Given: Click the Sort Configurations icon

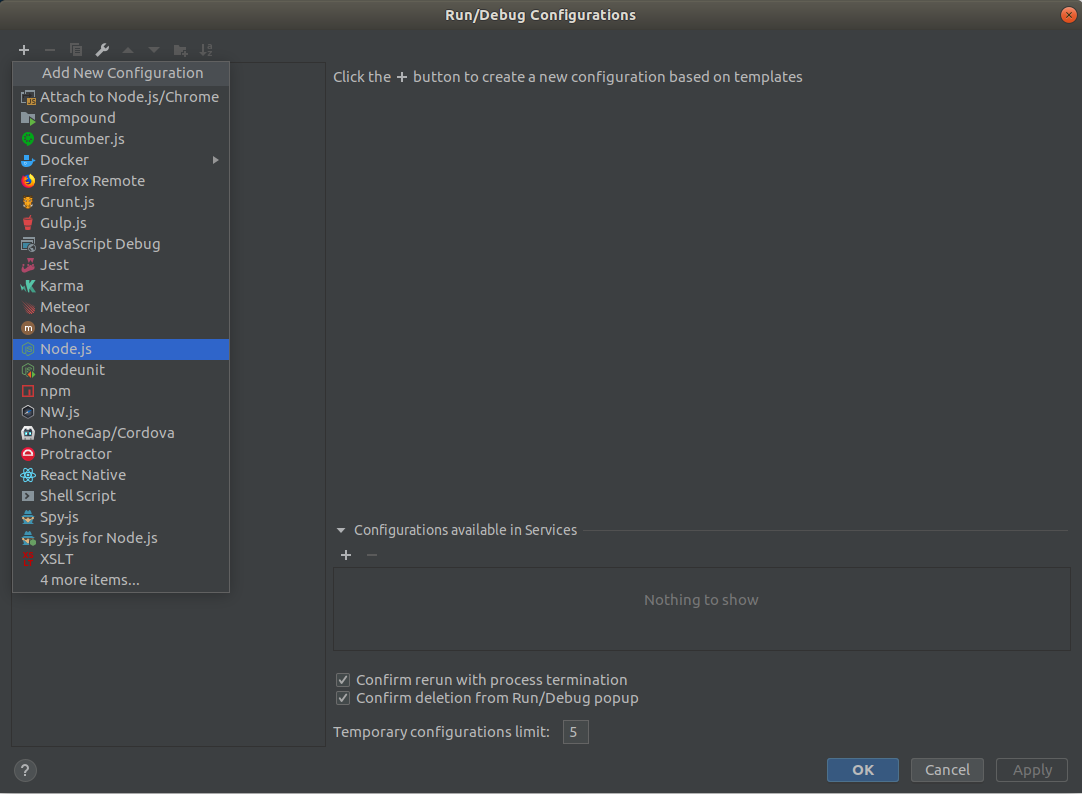Looking at the screenshot, I should coord(206,50).
